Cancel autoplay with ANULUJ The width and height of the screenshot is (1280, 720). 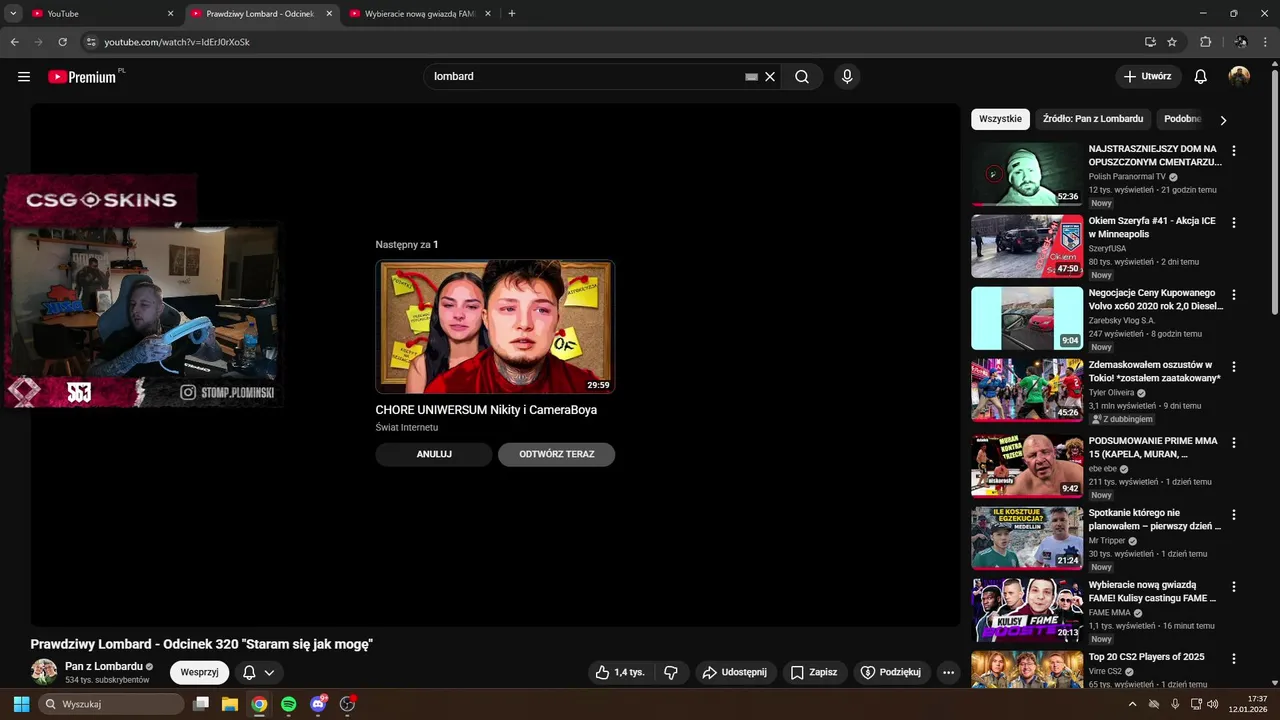434,454
